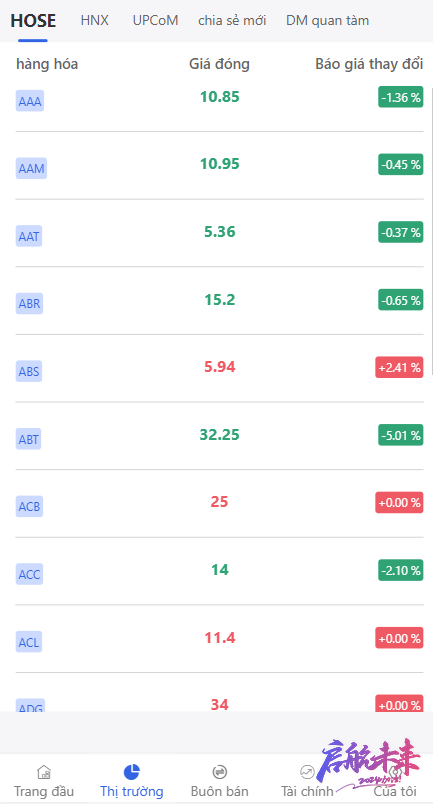
Task: Switch to the UPCoM tab
Action: pos(155,21)
